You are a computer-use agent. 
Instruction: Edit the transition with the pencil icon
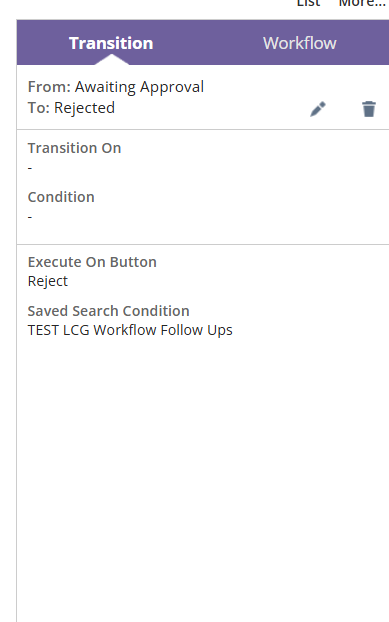(318, 109)
